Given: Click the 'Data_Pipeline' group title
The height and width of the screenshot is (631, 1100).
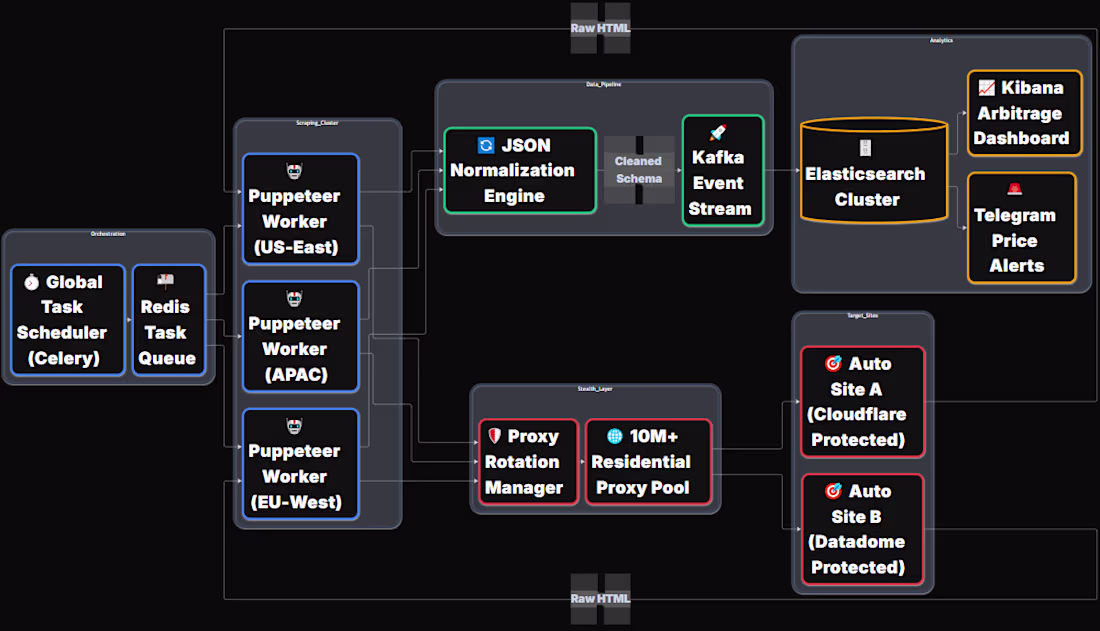Looking at the screenshot, I should [604, 84].
